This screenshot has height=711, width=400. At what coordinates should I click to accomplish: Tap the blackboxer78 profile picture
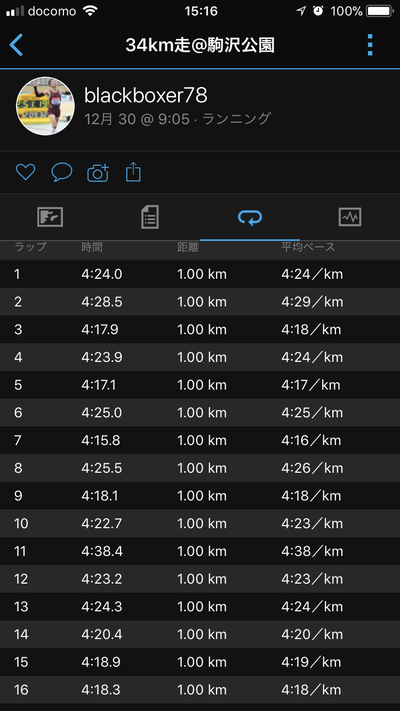tap(45, 106)
